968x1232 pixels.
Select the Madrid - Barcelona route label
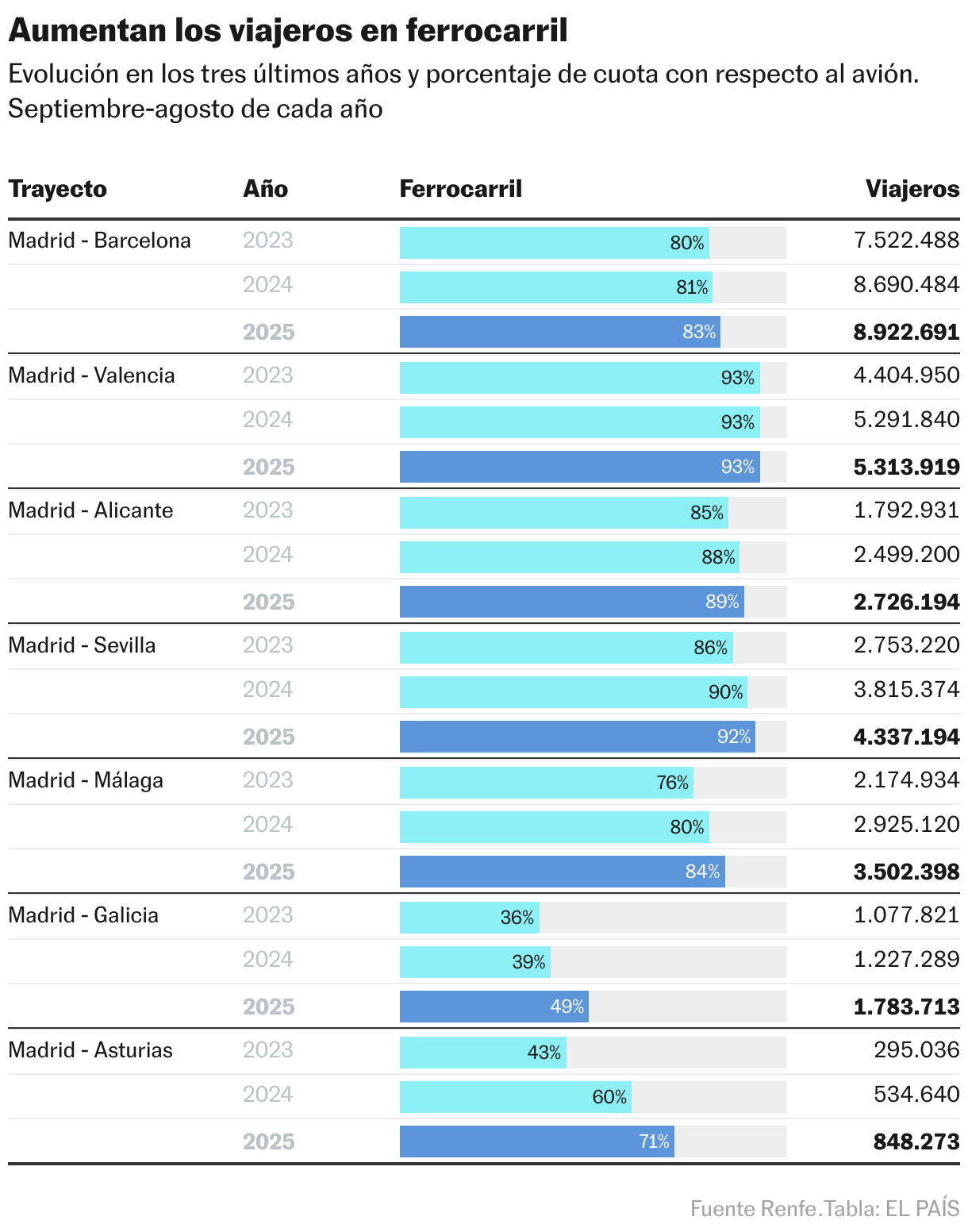click(99, 241)
